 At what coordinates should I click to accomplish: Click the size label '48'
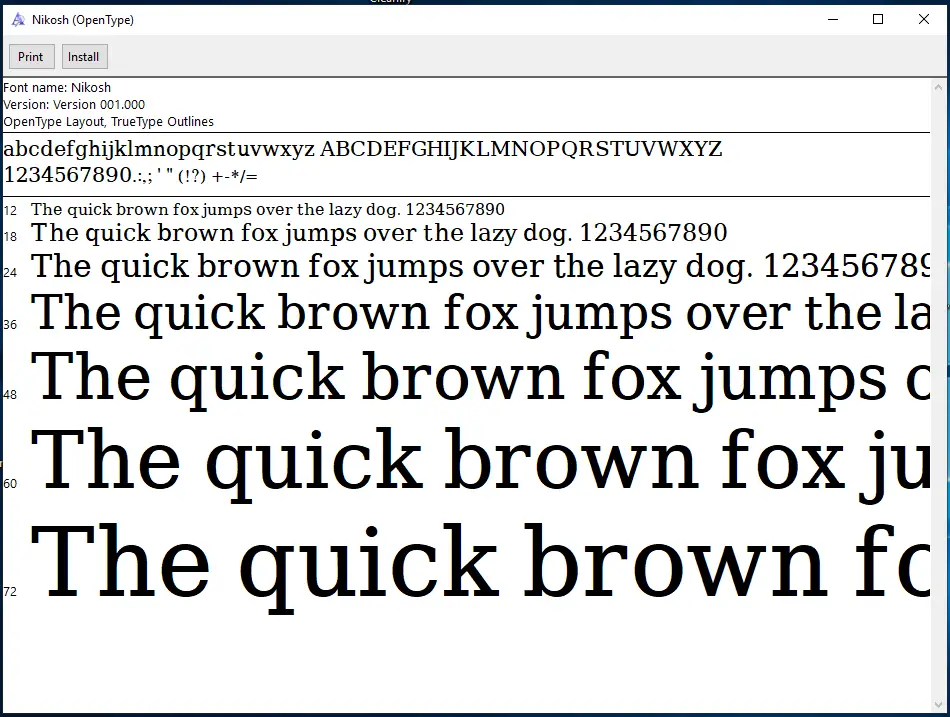[x=10, y=395]
